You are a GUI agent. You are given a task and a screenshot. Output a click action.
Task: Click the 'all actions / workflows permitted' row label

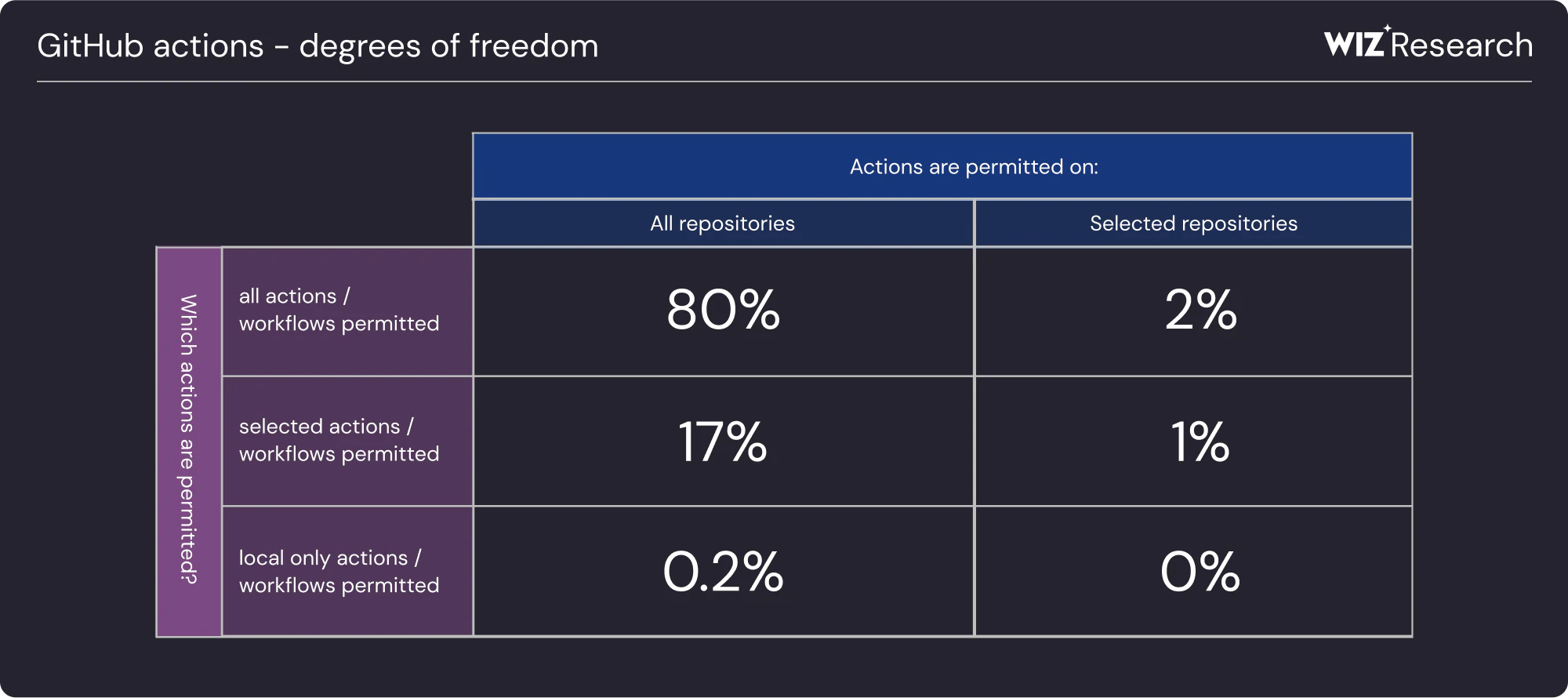click(x=339, y=310)
